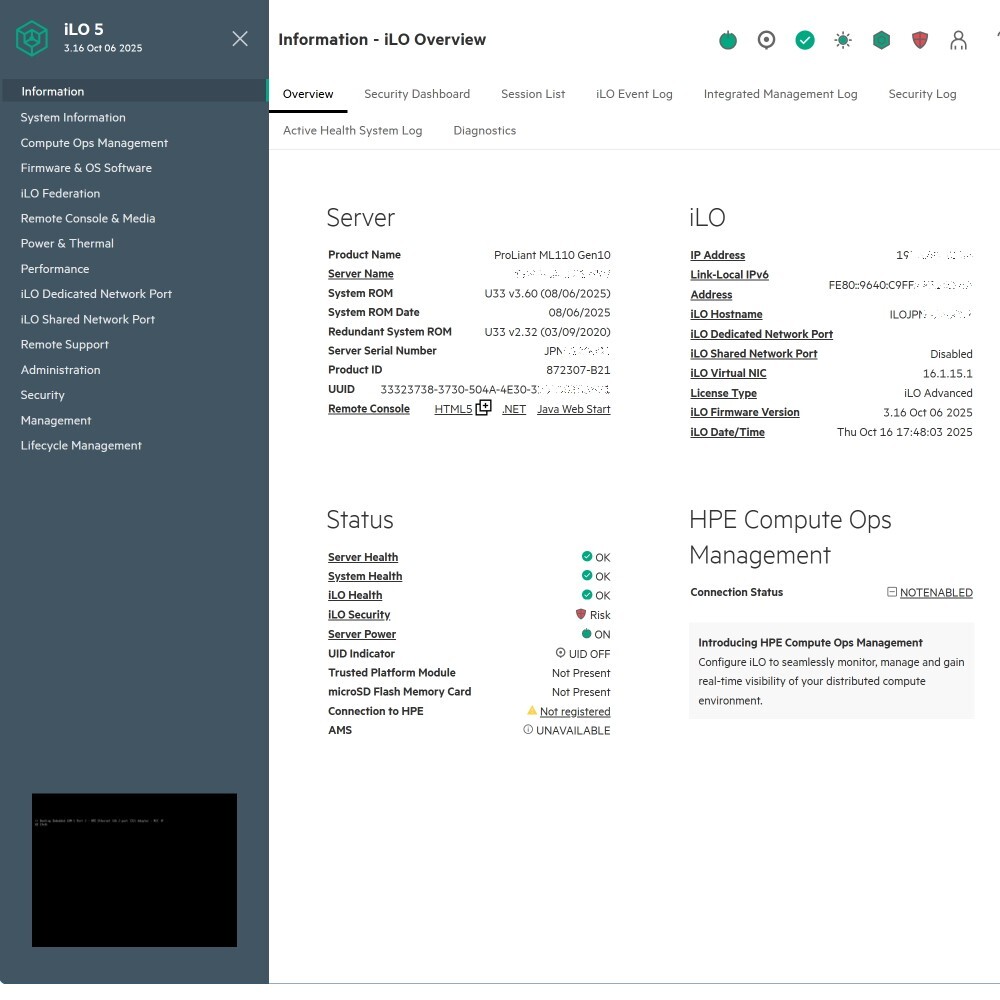Go to Lifecycle Management in sidebar

[x=81, y=446]
